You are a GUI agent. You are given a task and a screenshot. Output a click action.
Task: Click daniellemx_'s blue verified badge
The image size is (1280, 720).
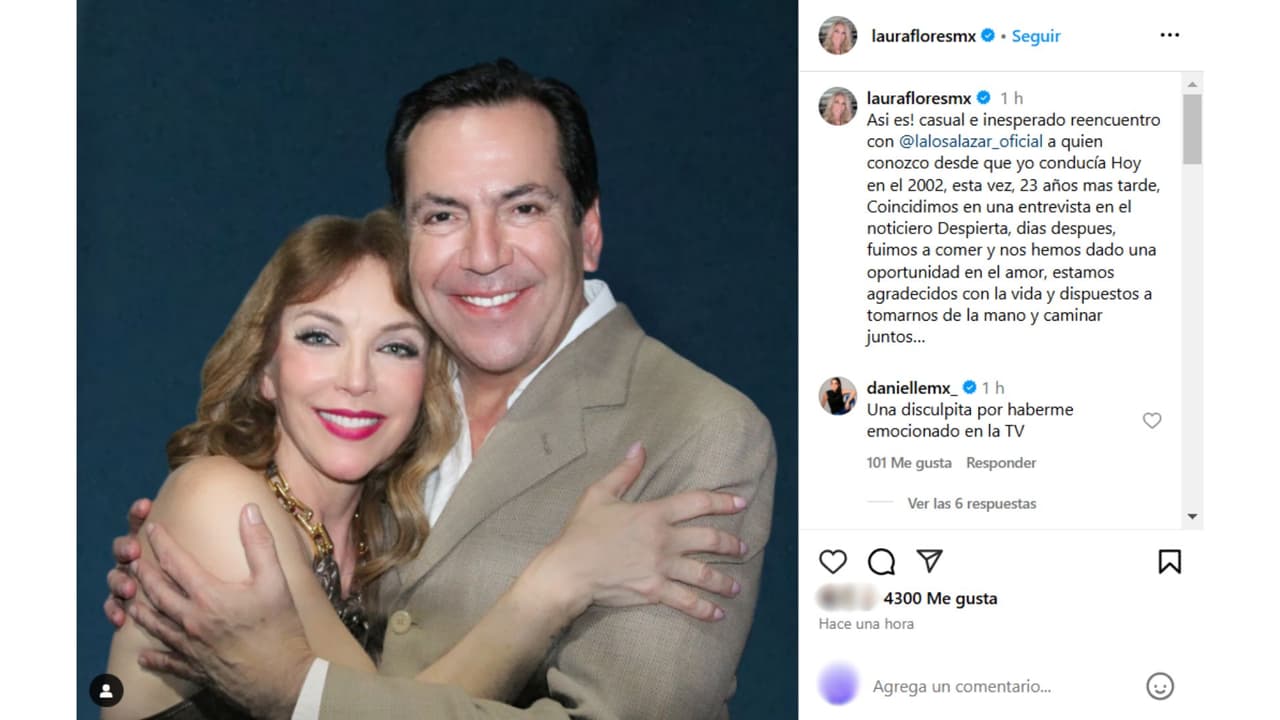click(967, 388)
